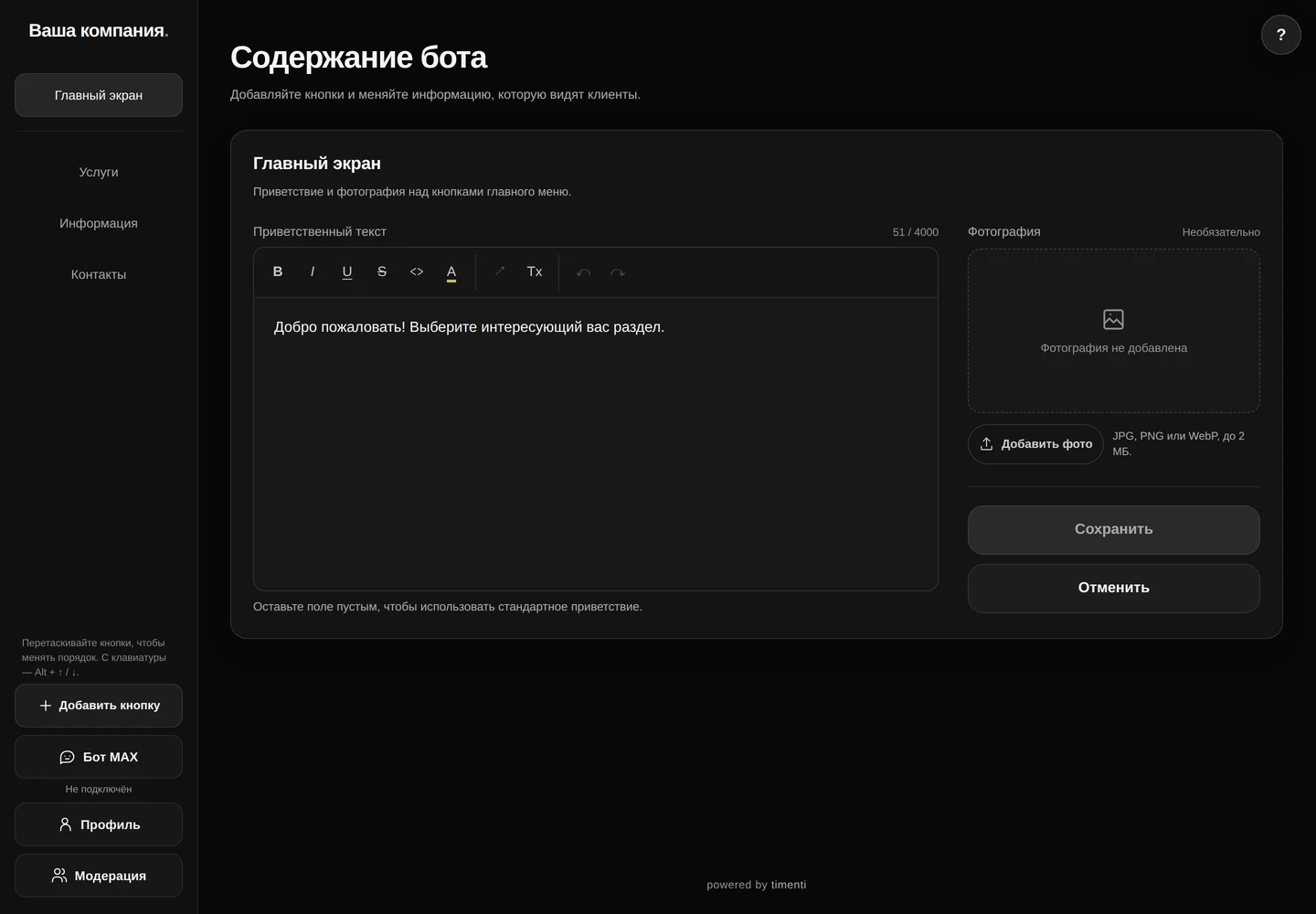
Task: Click the image placeholder icon
Action: point(1113,319)
